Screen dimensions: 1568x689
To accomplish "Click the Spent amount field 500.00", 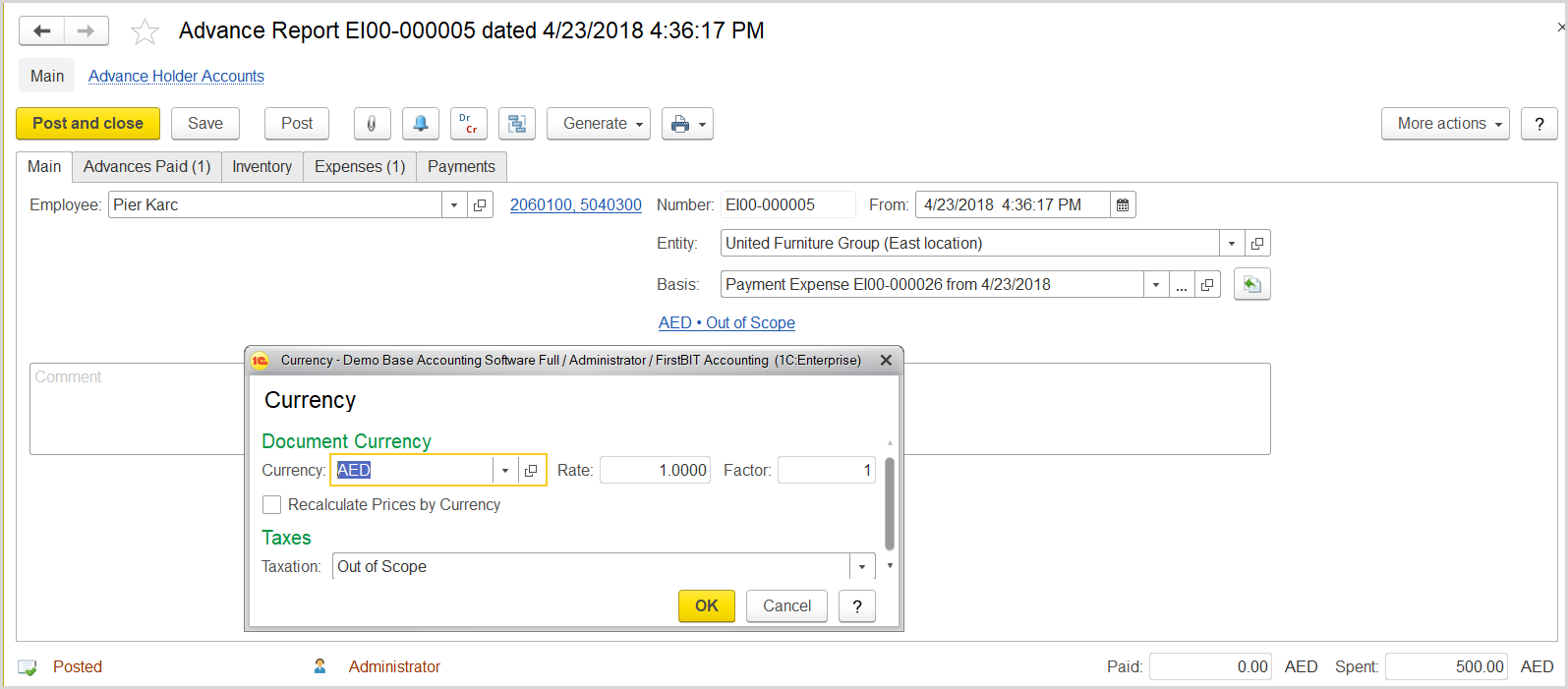I will tap(1446, 666).
